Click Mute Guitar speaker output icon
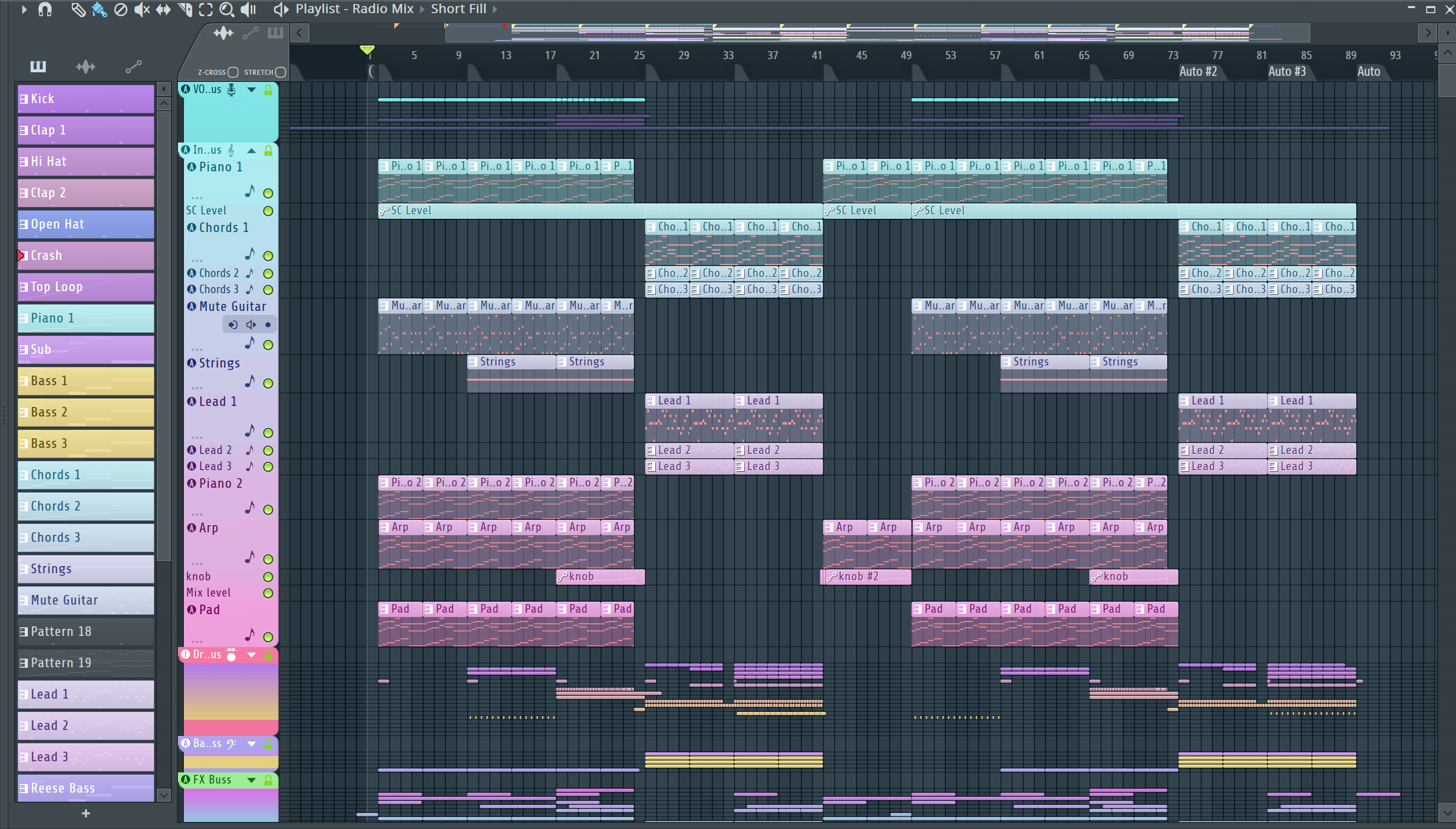This screenshot has width=1456, height=829. (251, 325)
